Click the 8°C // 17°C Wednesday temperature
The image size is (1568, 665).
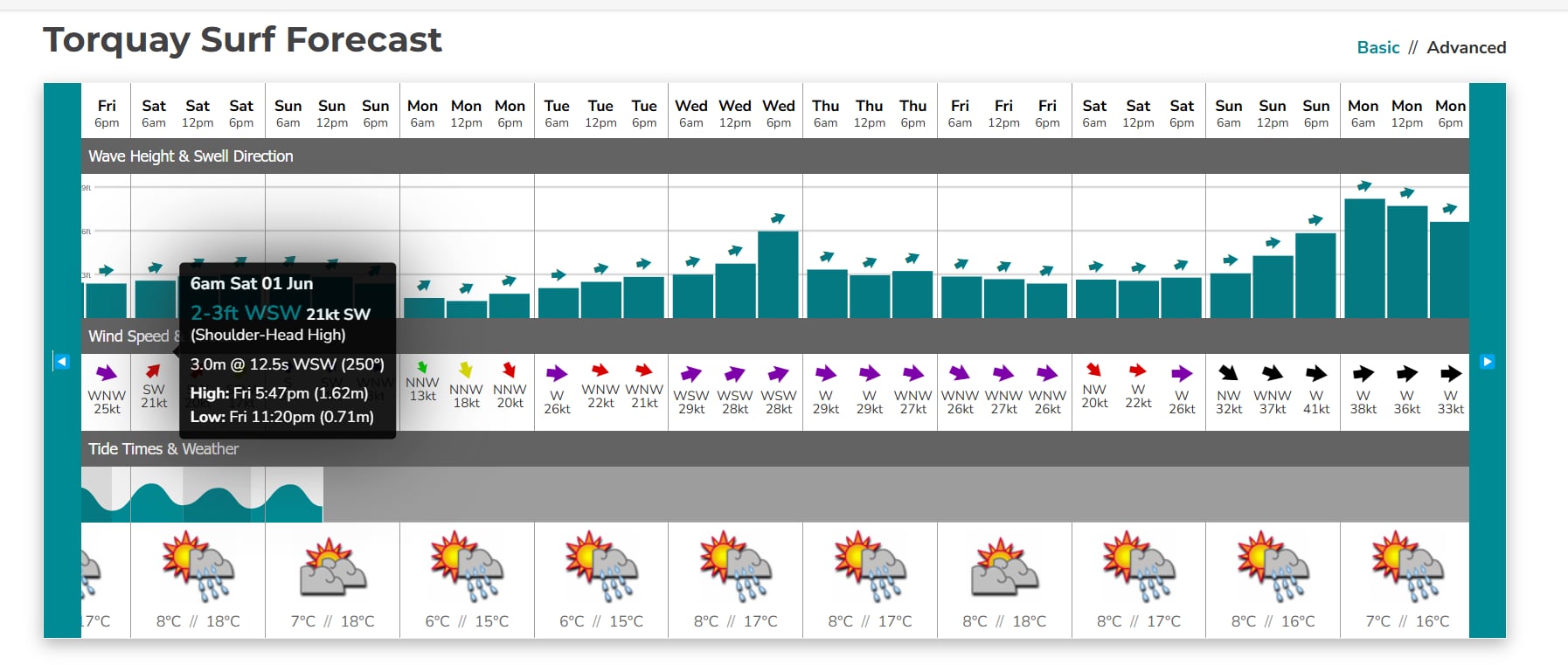[736, 621]
